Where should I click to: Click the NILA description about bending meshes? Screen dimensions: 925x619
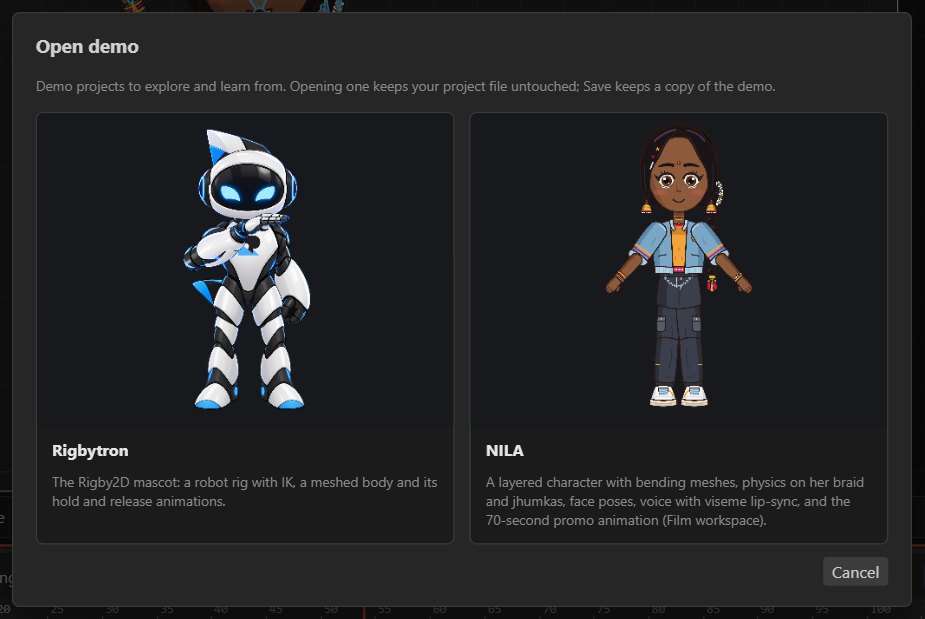click(x=675, y=501)
